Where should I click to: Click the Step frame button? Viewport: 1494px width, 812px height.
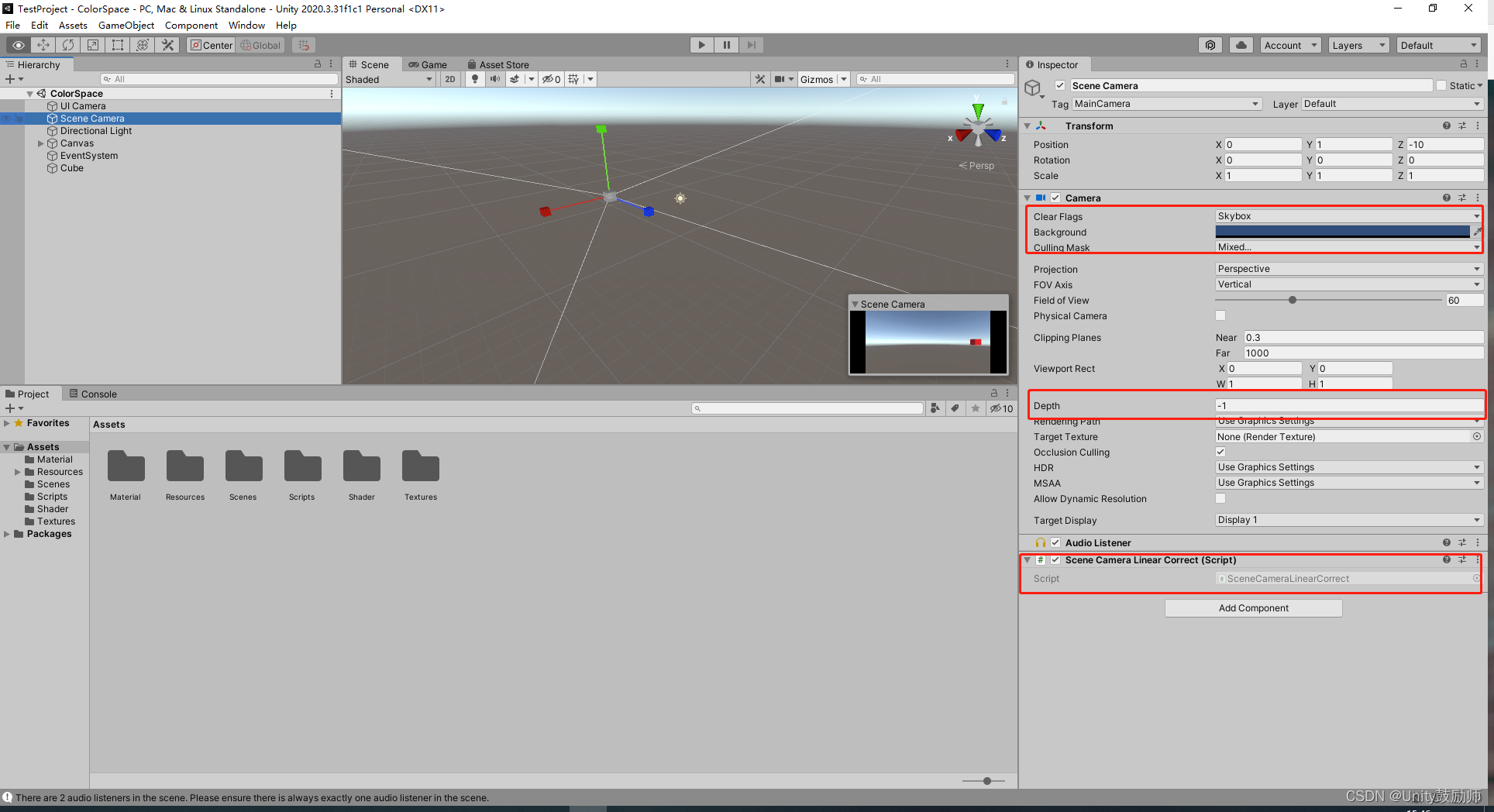pos(752,45)
